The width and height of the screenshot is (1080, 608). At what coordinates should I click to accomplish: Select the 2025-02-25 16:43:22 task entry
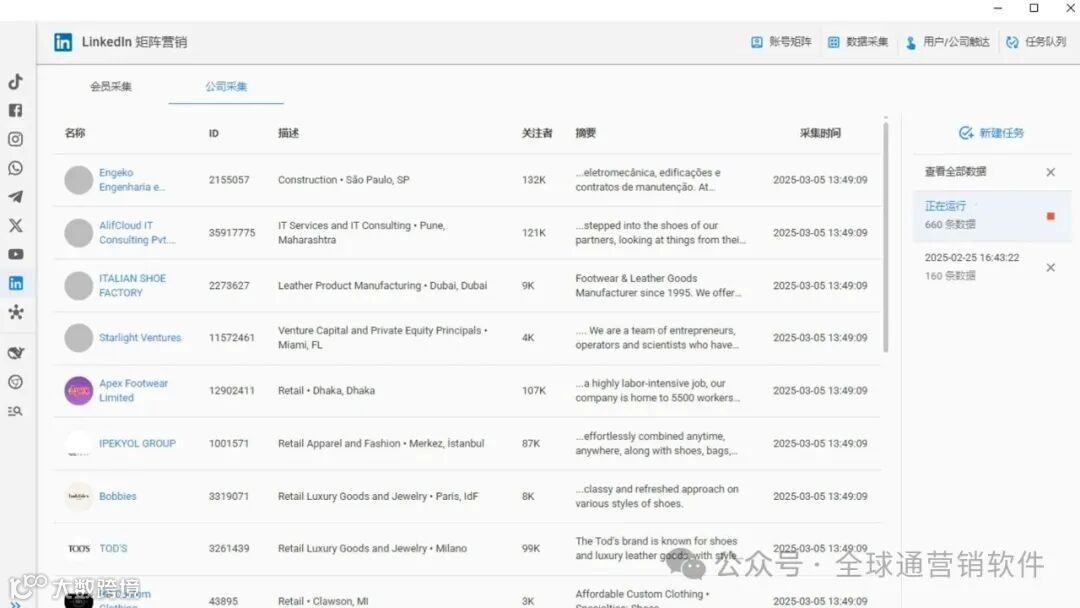click(992, 266)
